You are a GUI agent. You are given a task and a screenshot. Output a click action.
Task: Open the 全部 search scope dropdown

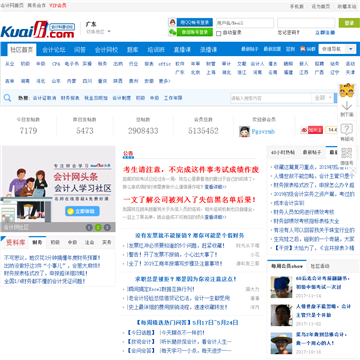(x=323, y=98)
